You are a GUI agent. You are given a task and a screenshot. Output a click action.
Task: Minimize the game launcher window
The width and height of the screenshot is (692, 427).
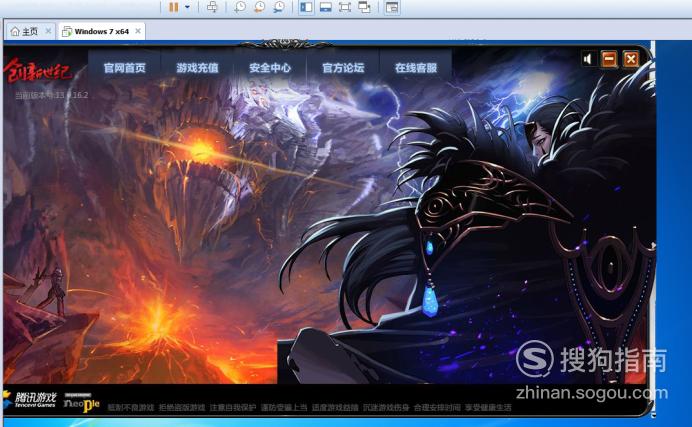[609, 59]
